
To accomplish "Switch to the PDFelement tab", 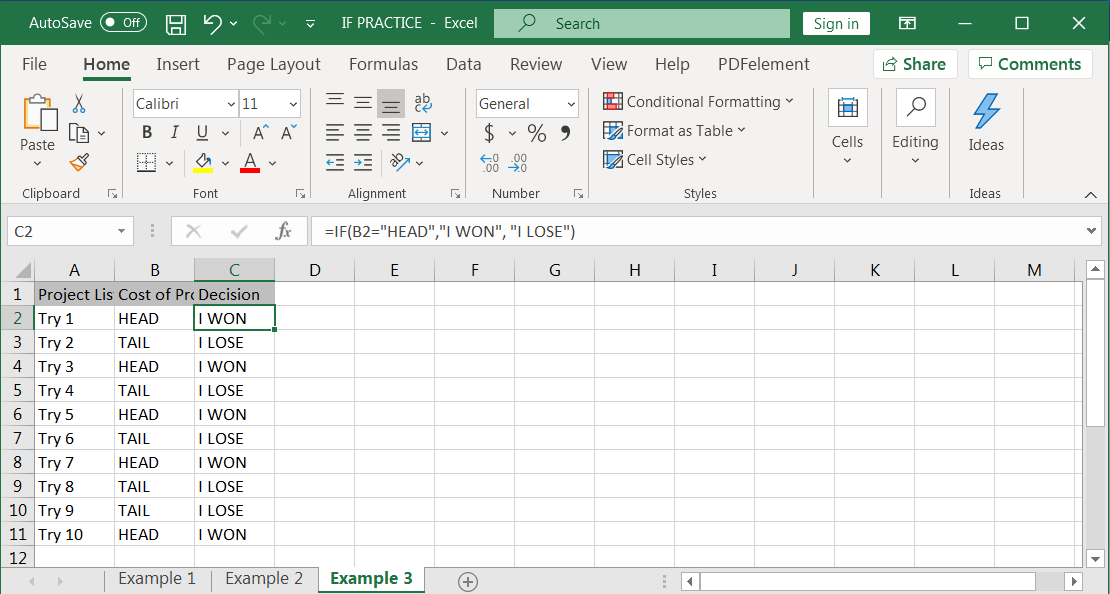I will tap(764, 64).
